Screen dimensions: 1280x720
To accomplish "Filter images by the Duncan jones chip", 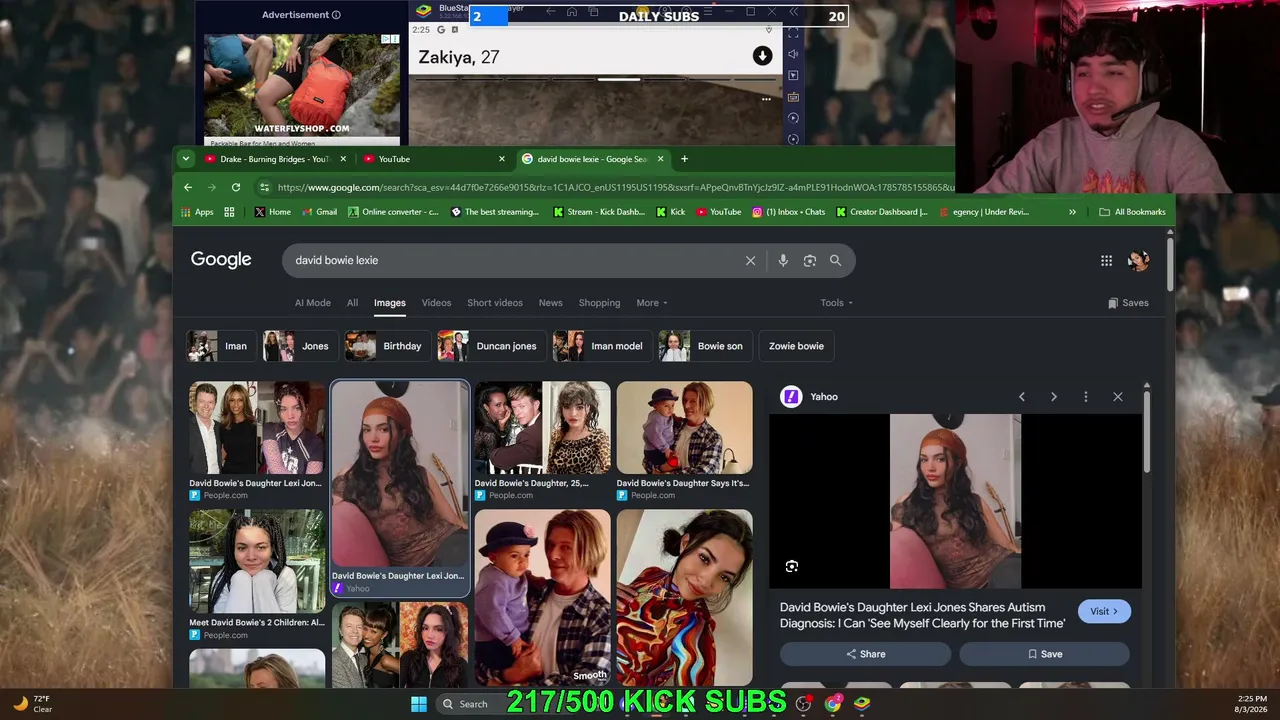I will point(492,346).
